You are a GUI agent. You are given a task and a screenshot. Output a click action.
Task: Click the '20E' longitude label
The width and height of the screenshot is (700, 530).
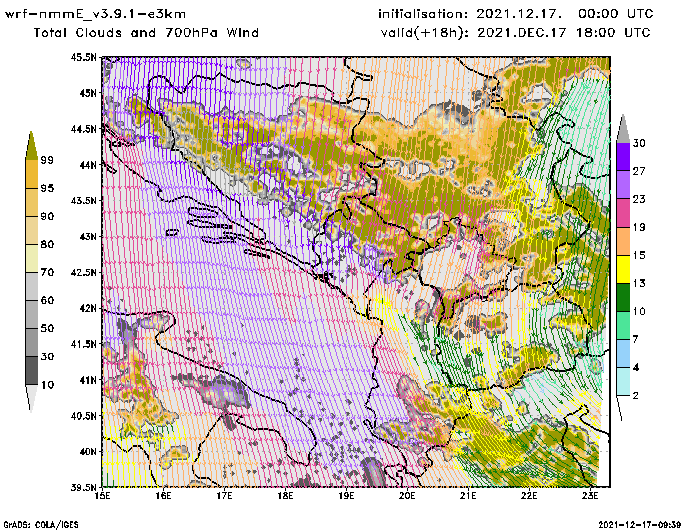pyautogui.click(x=407, y=496)
